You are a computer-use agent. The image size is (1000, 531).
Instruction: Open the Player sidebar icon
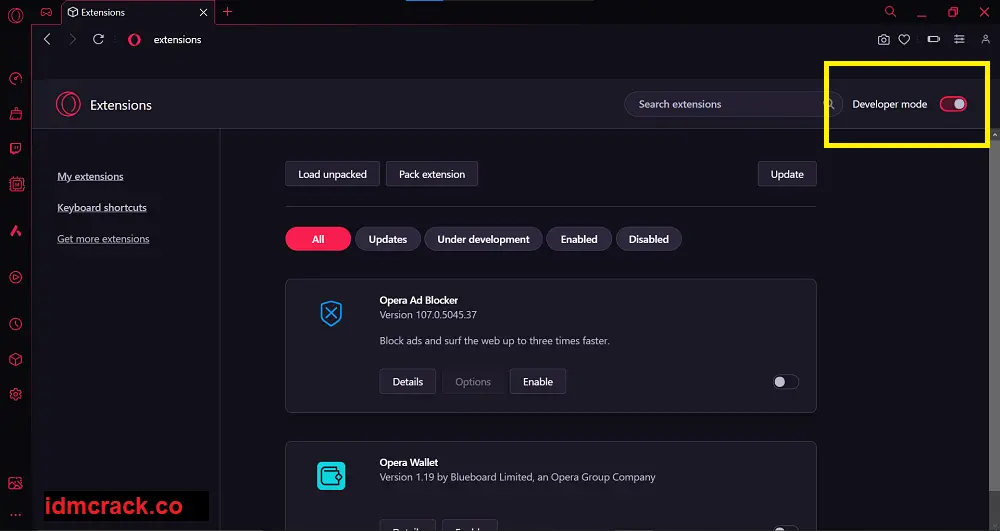(x=16, y=277)
